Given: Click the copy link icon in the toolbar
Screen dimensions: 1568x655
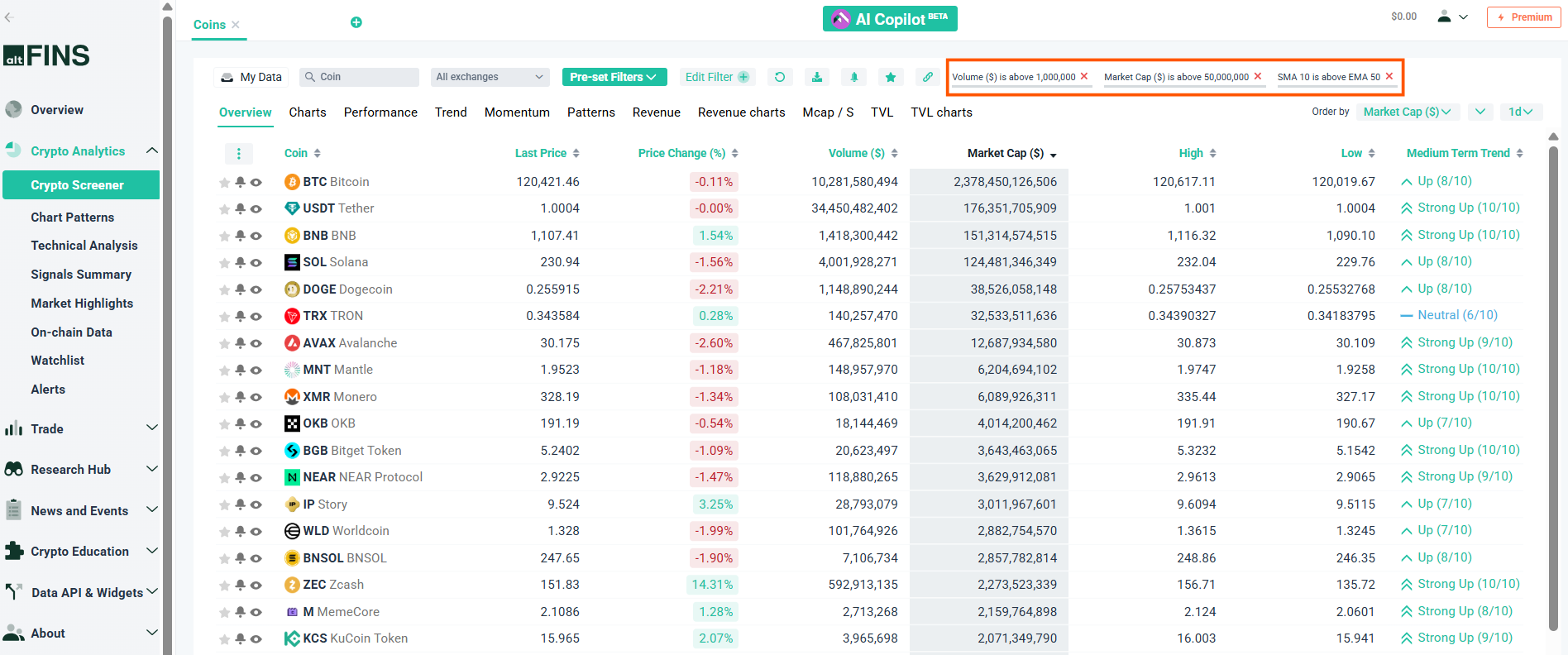Looking at the screenshot, I should point(927,77).
